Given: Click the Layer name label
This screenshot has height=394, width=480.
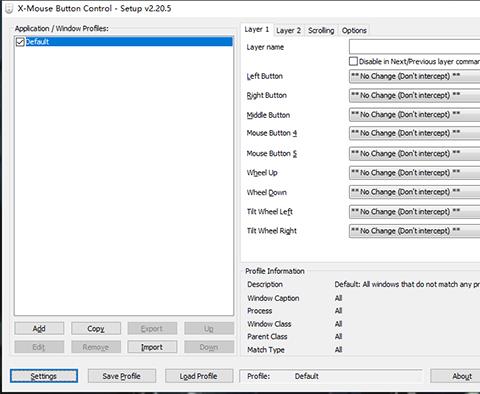Looking at the screenshot, I should pos(265,47).
